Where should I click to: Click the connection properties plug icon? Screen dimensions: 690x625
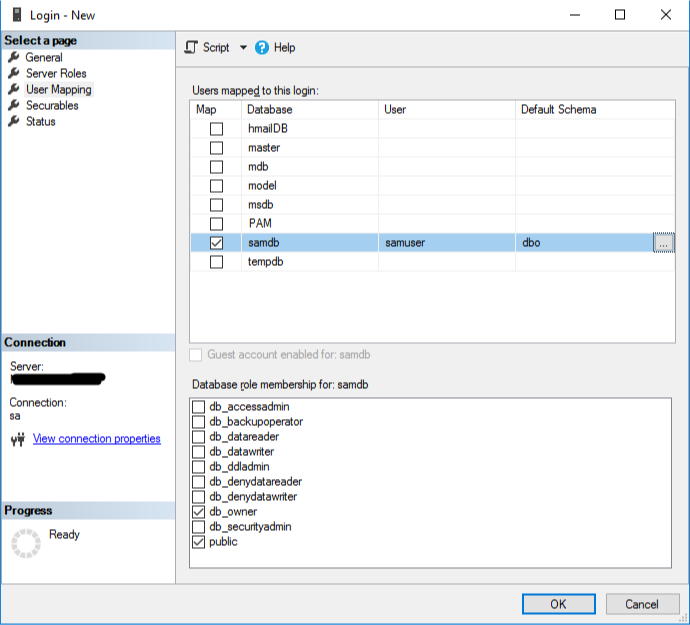pos(17,439)
